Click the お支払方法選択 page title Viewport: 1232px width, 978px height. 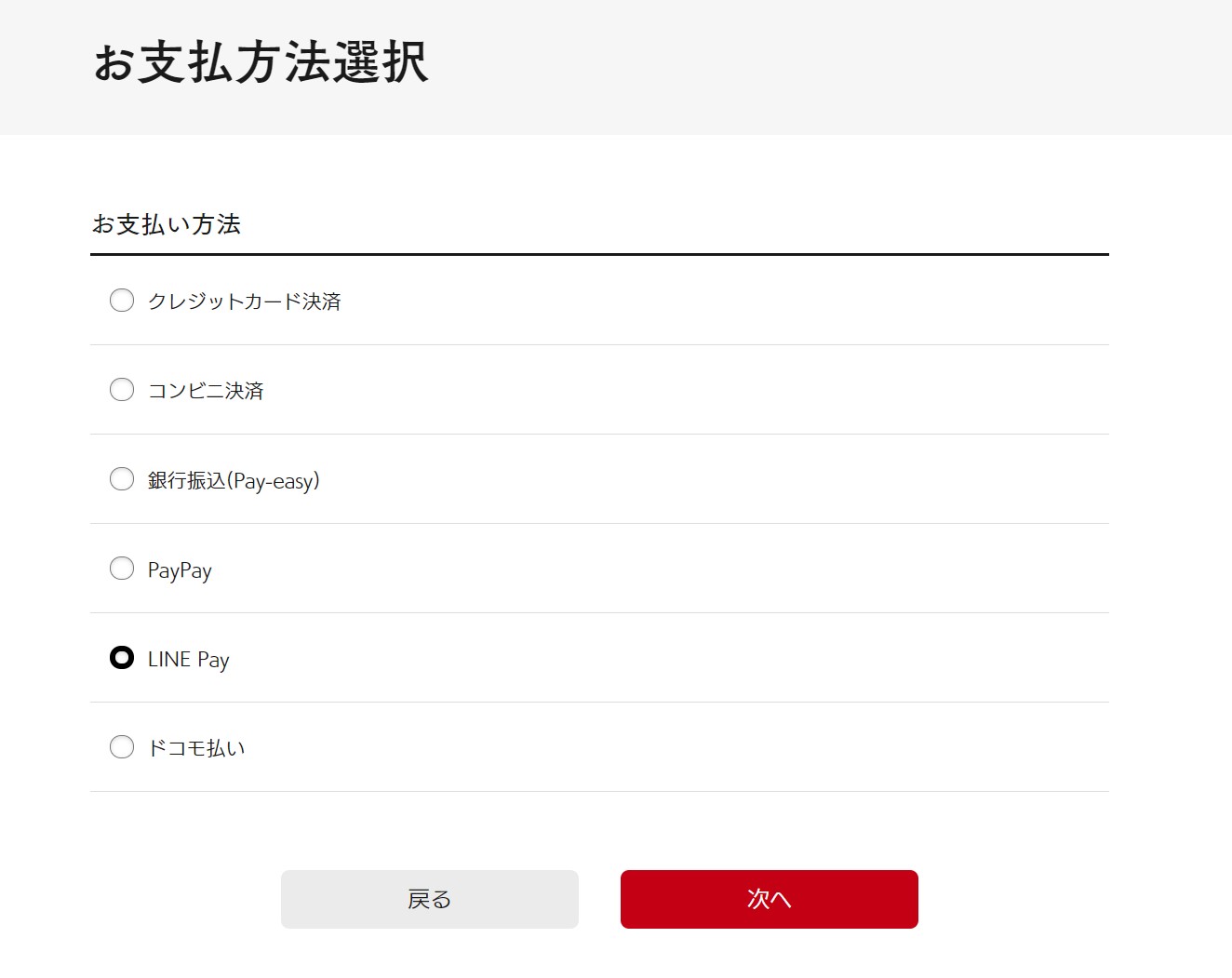coord(261,62)
